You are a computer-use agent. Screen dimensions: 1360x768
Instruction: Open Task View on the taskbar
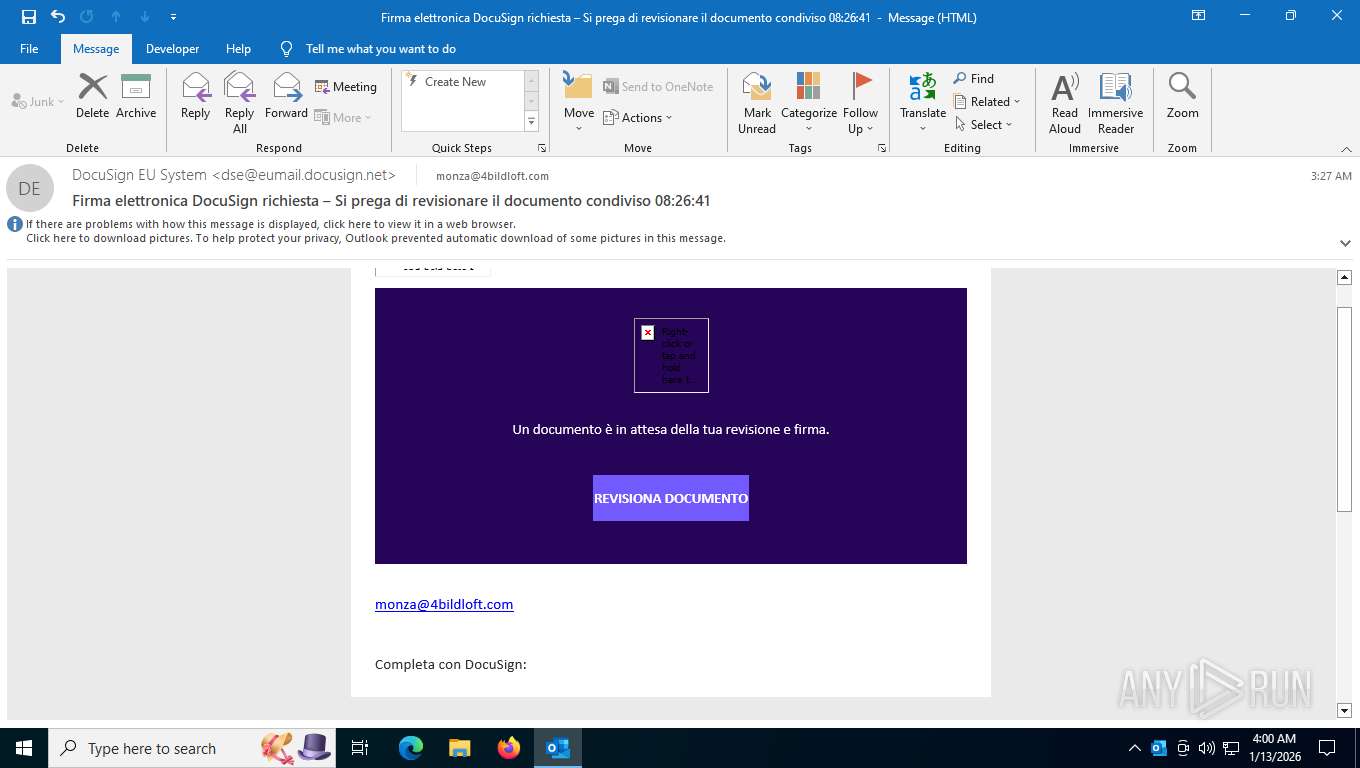360,748
